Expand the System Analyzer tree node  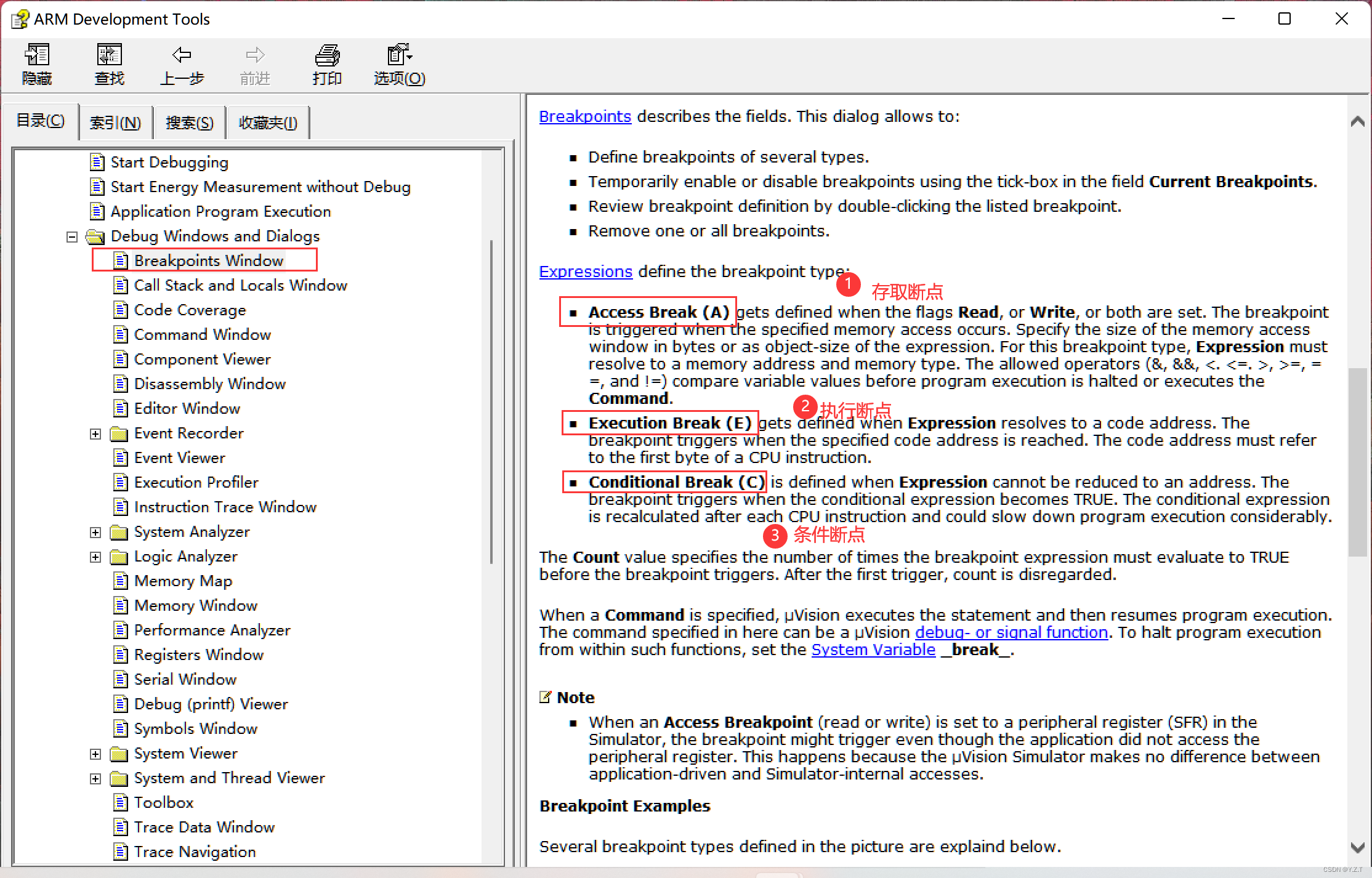point(95,532)
